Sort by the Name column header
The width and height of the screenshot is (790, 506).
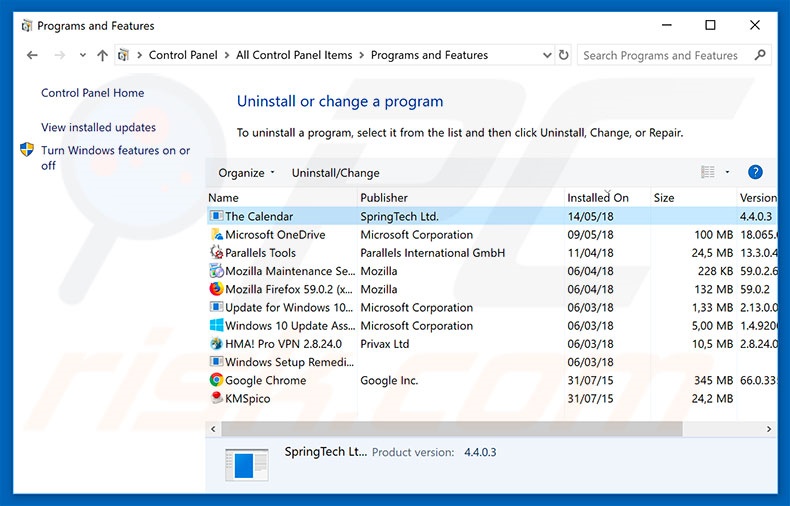coord(282,198)
